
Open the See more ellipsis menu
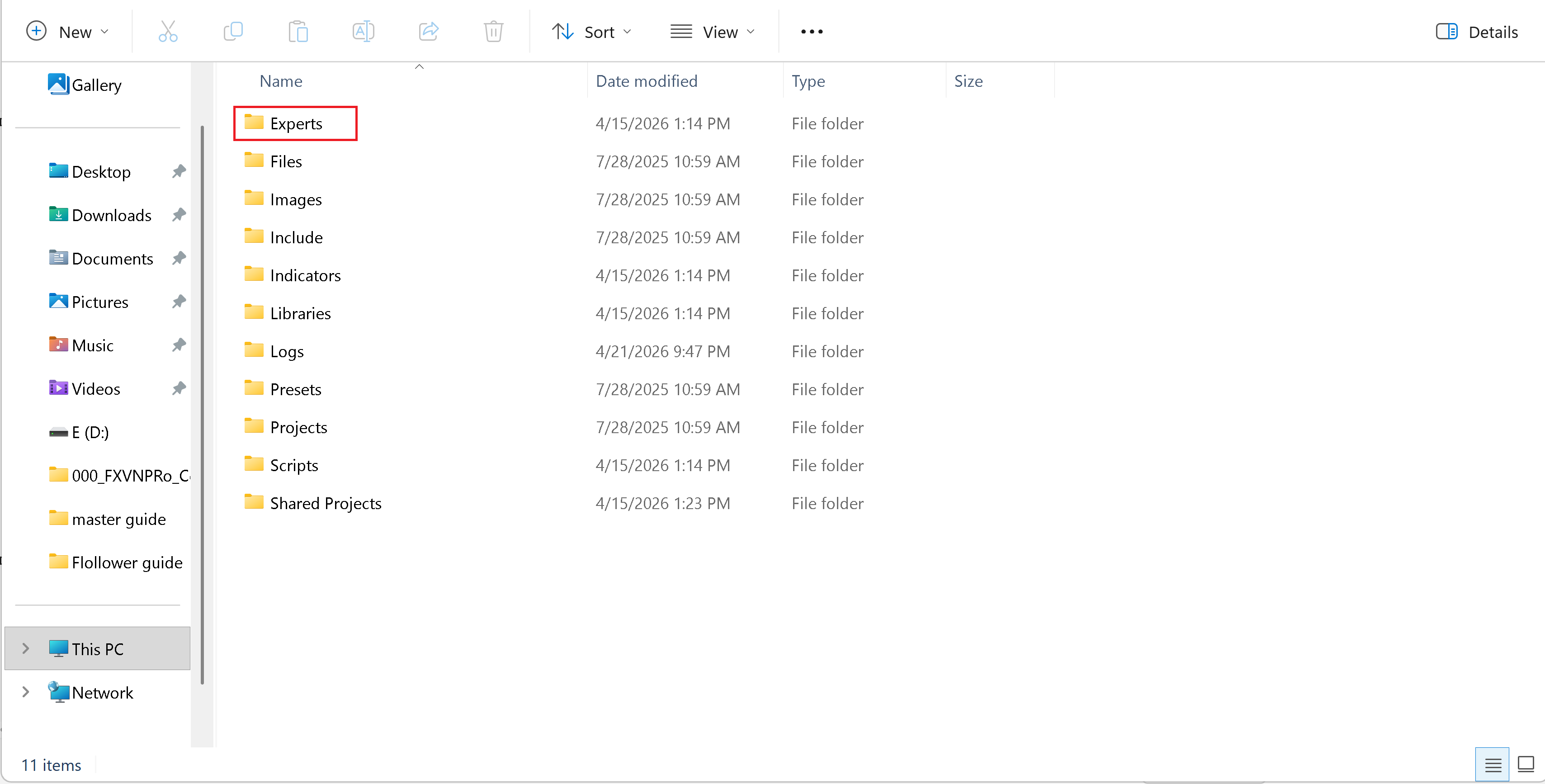812,31
